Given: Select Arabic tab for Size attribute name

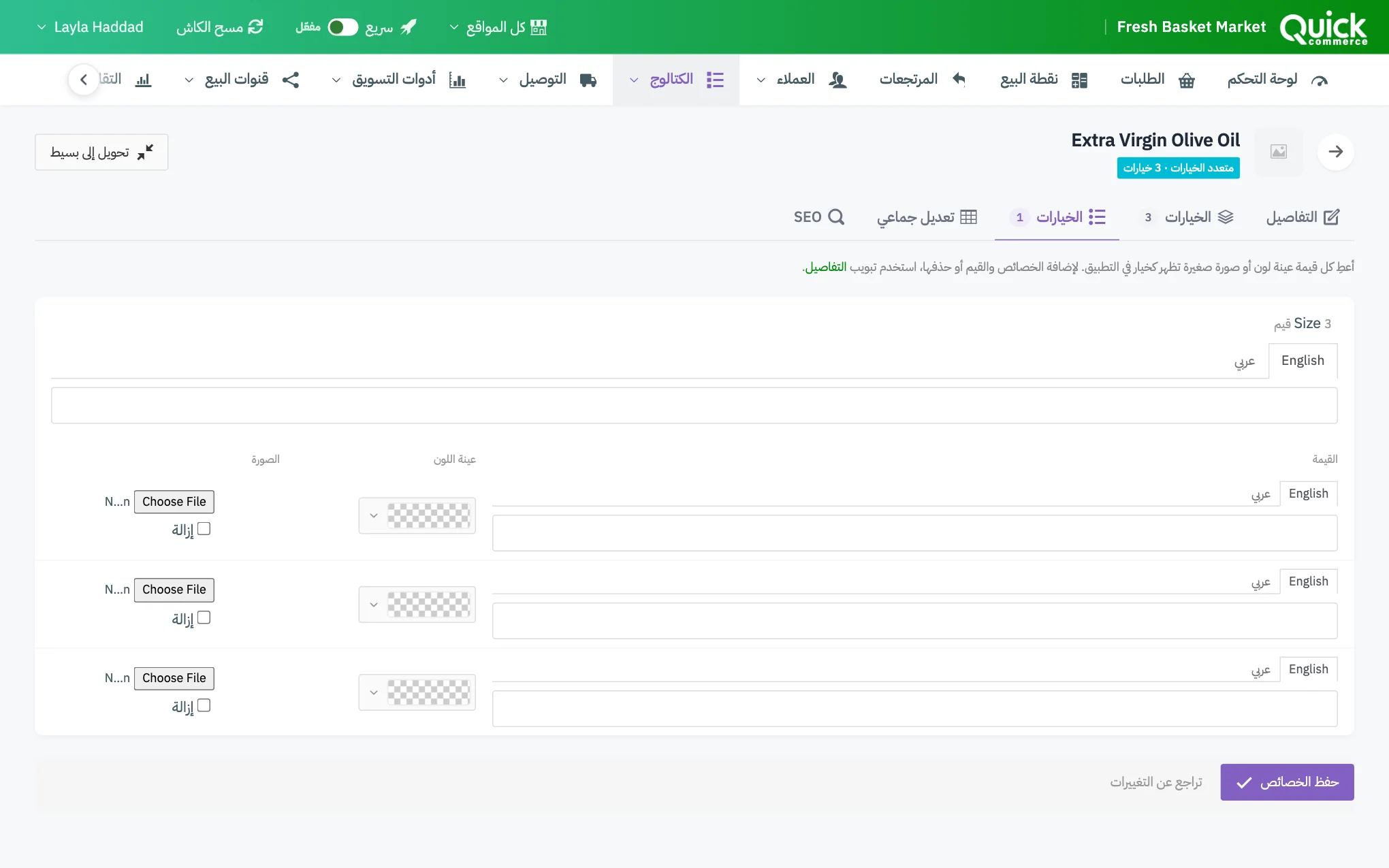Looking at the screenshot, I should tap(1245, 361).
